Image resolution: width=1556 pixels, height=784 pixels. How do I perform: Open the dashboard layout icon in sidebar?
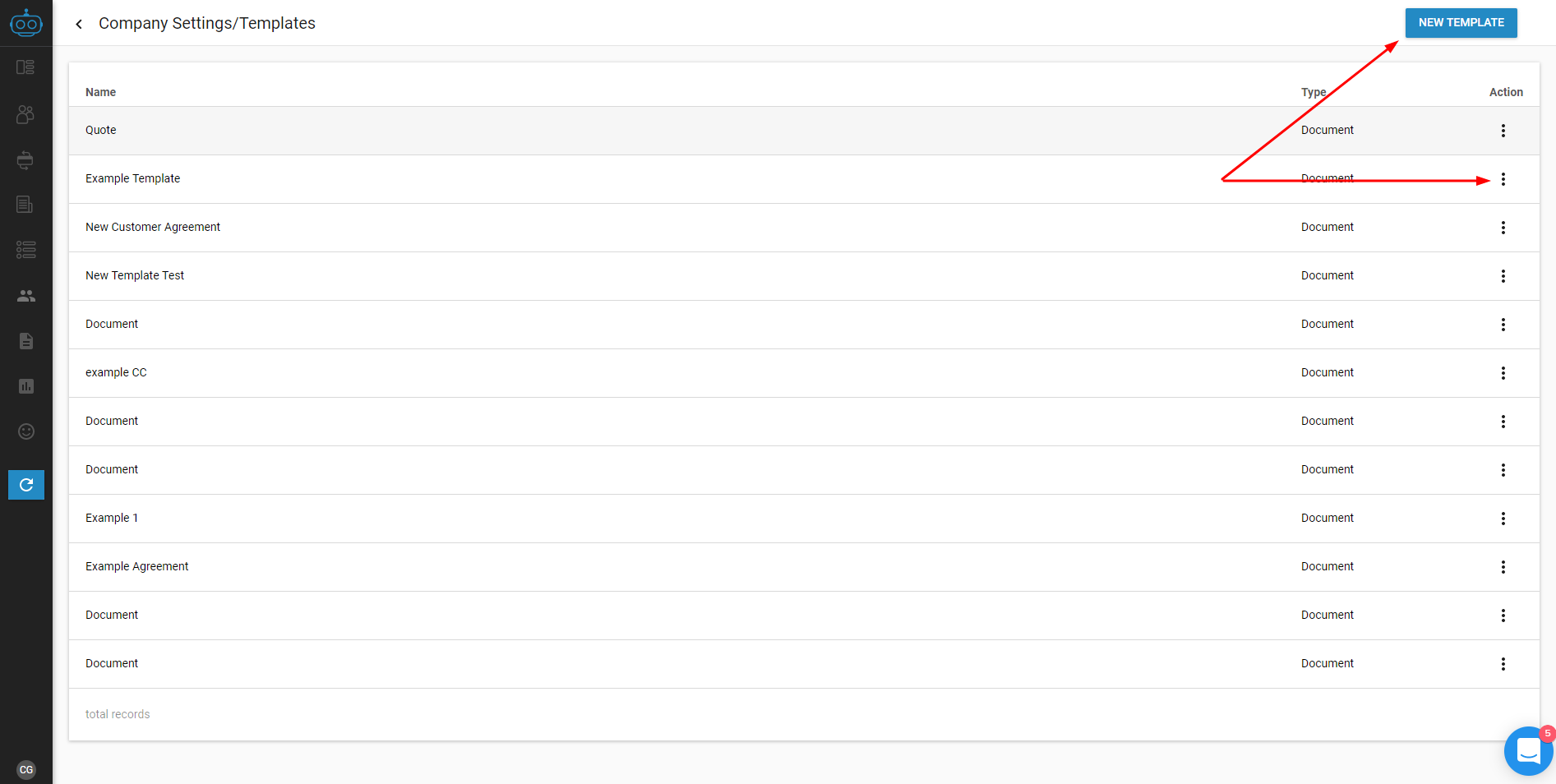25,67
